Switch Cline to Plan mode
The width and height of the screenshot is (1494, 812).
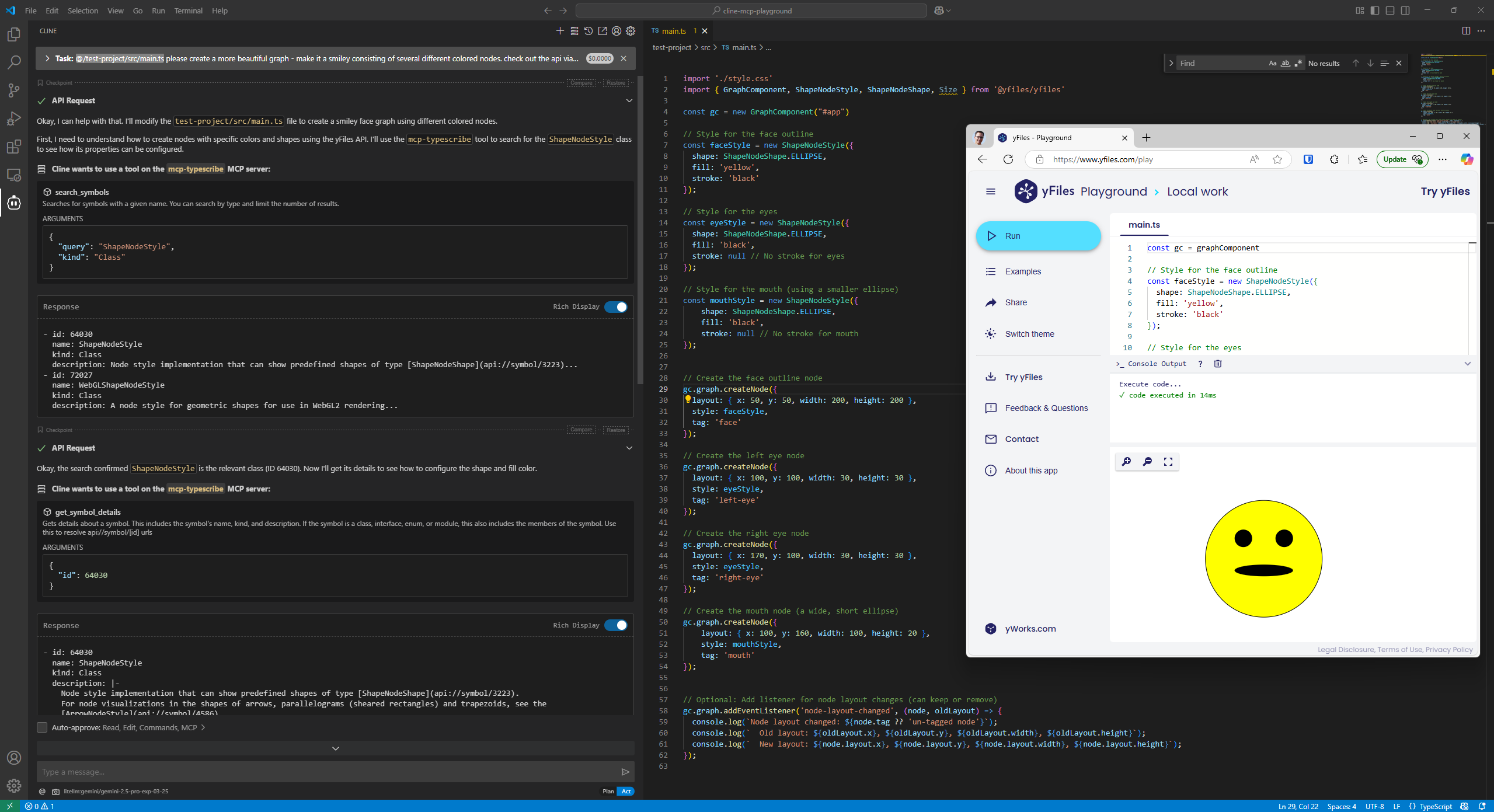click(x=608, y=792)
